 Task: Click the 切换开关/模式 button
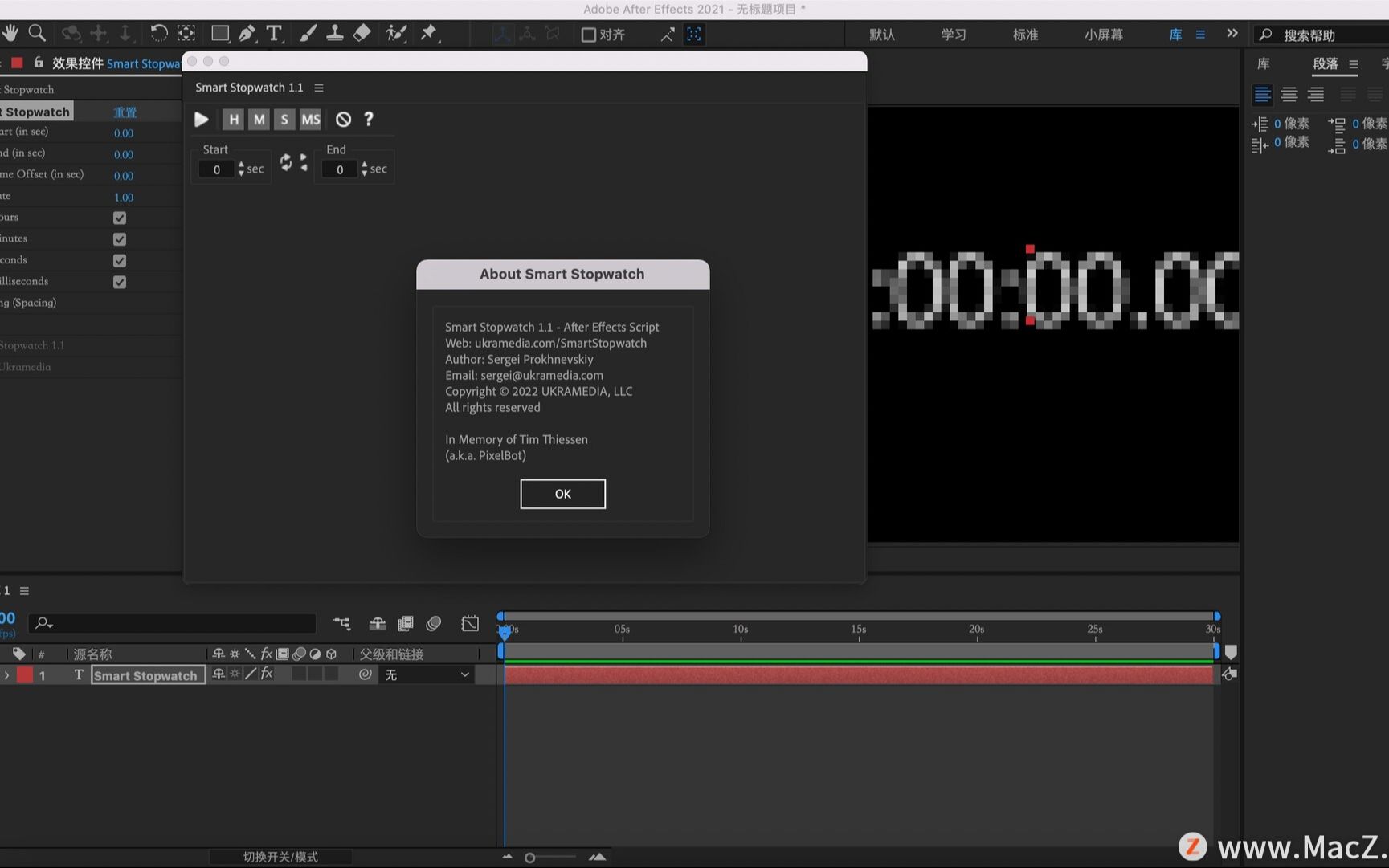tap(280, 857)
